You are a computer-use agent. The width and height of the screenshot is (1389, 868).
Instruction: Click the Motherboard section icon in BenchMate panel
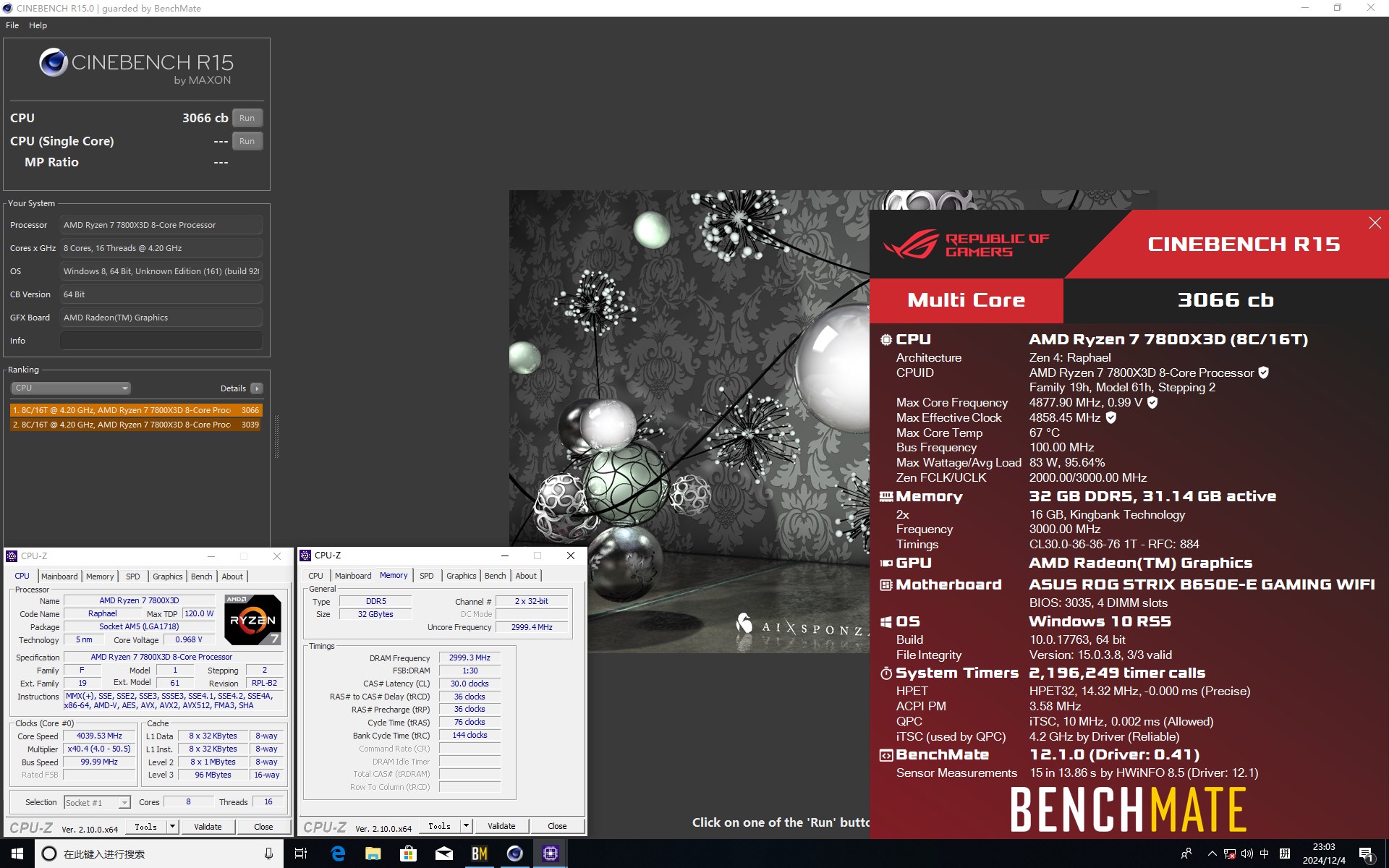pos(885,584)
